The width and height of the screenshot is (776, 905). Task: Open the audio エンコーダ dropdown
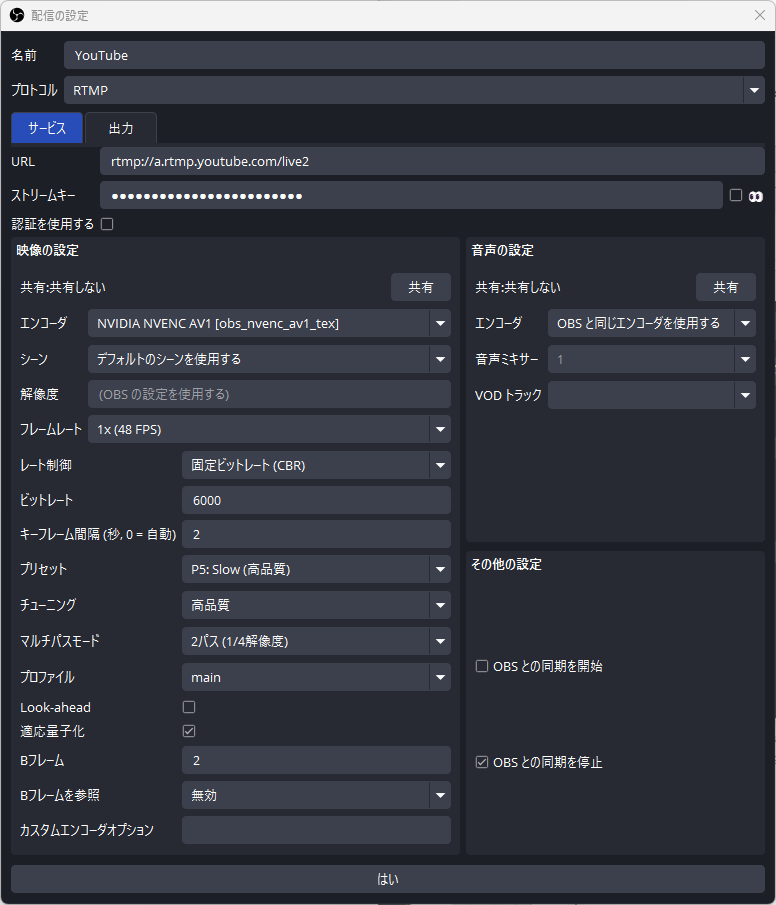[652, 323]
